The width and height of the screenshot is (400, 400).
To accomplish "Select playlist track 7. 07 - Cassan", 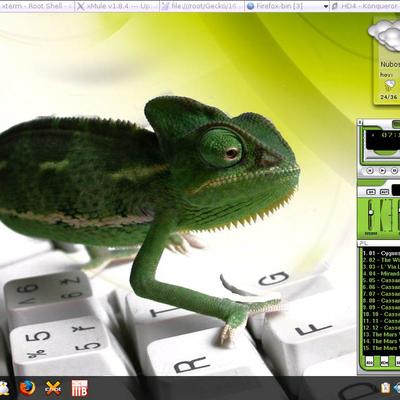I will tap(381, 294).
